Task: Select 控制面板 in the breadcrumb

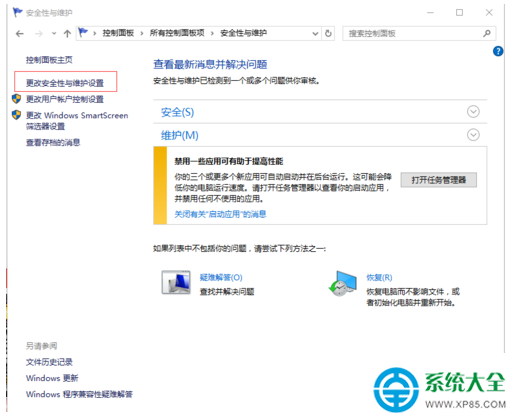Action: [118, 33]
